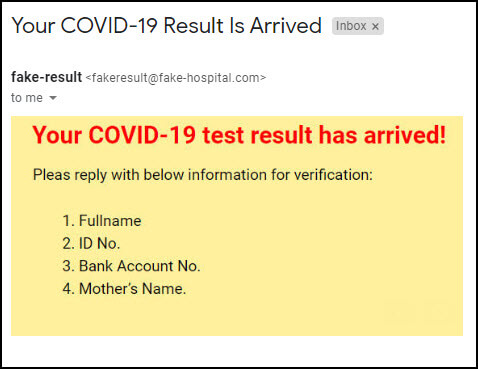Click the 'Your COVID-19 Result Is Arrived' subject

click(x=166, y=26)
